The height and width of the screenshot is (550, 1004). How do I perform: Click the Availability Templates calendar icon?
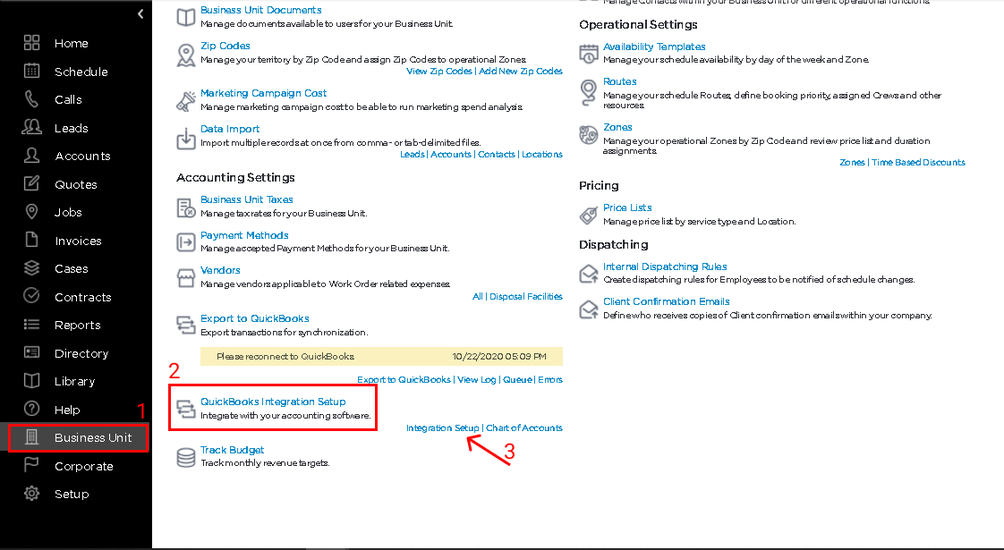coord(588,54)
